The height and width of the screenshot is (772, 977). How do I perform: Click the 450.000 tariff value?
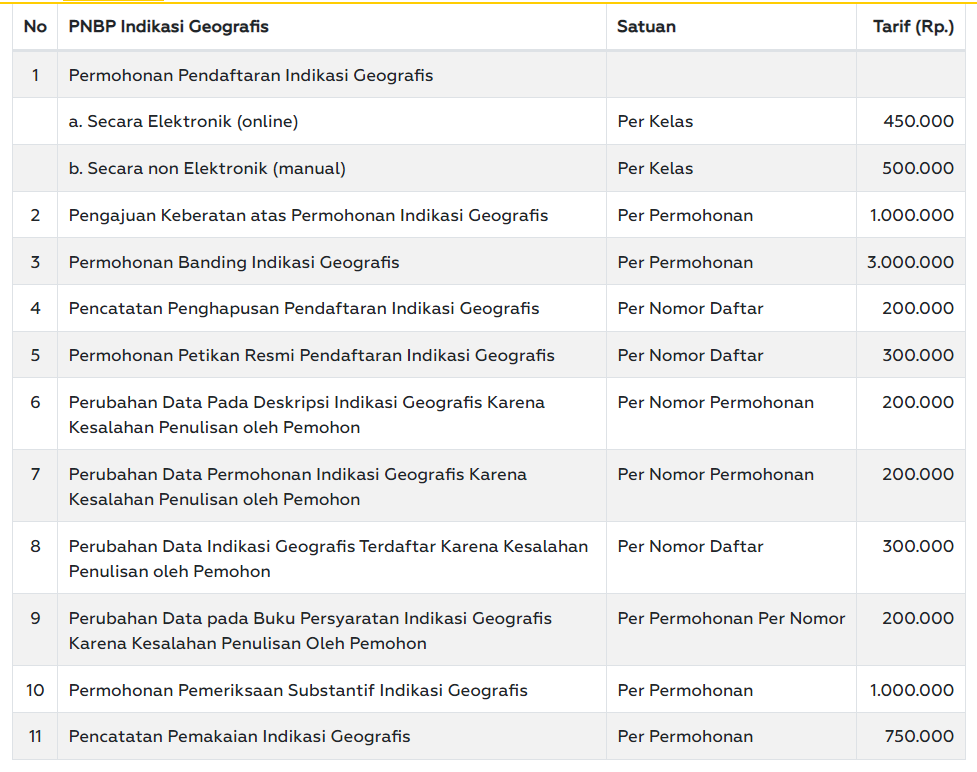tap(918, 122)
